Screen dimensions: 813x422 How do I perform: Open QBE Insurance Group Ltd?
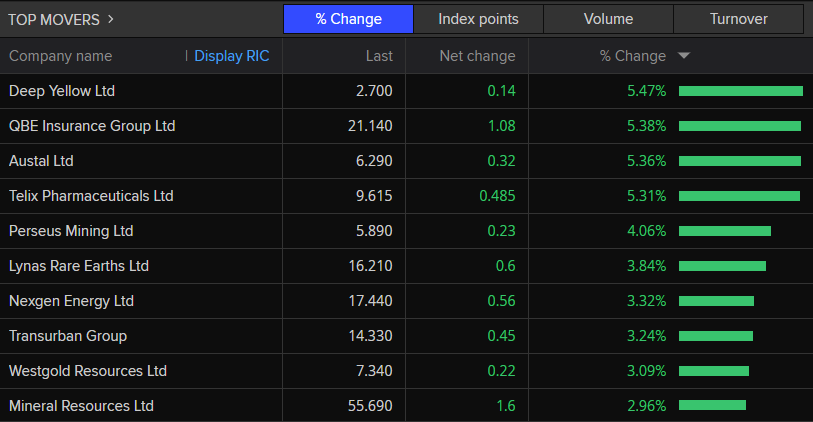coord(92,126)
